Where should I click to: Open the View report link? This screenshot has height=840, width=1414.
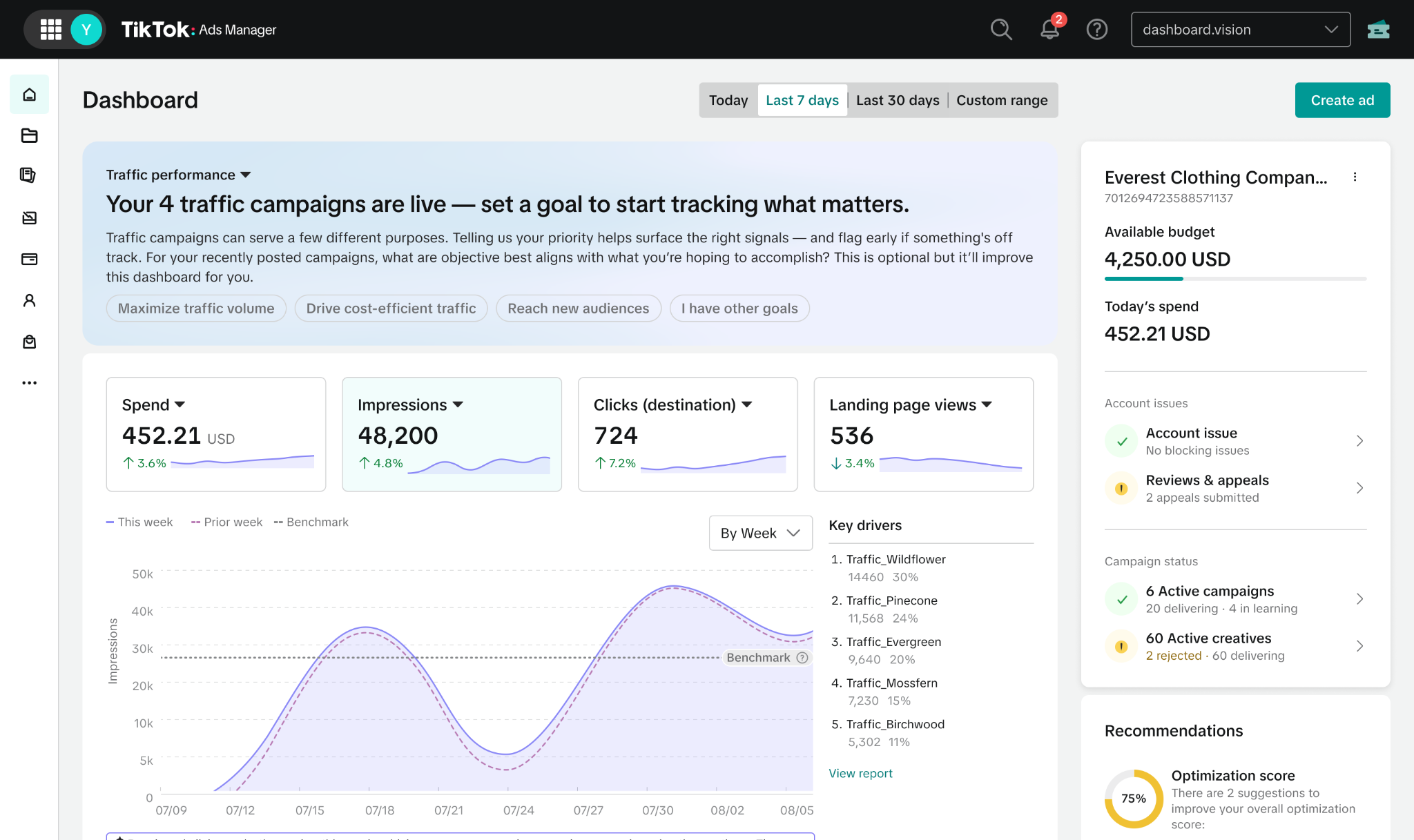pyautogui.click(x=860, y=774)
